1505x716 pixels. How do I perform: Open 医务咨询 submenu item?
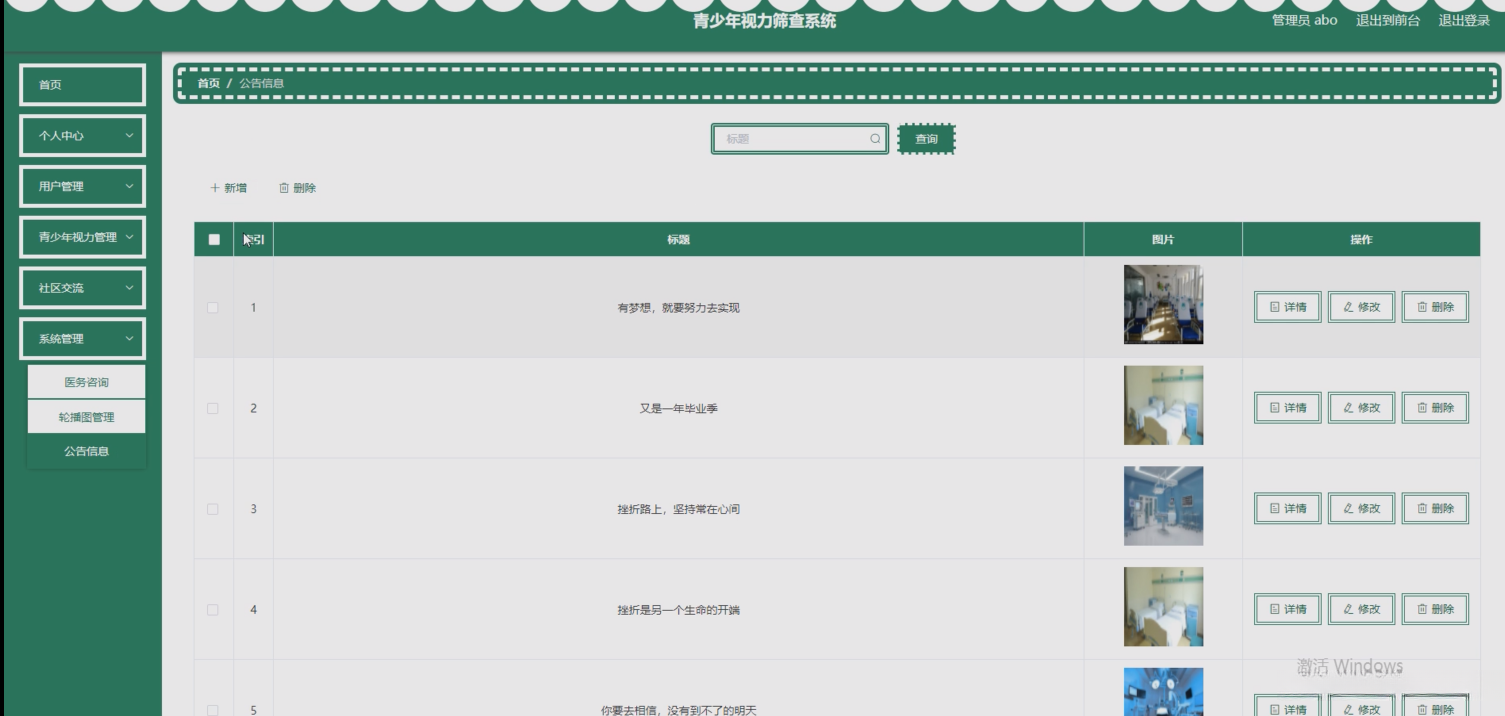[x=86, y=382]
